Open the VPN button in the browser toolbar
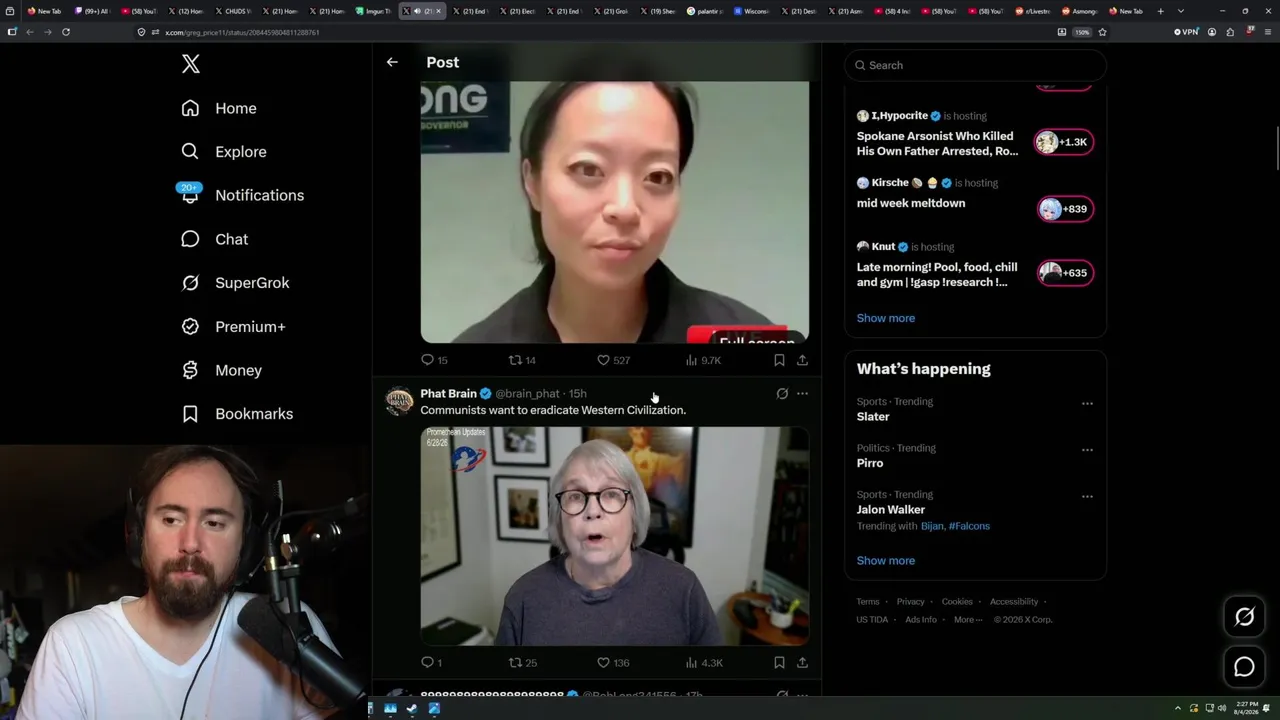Screen dimensions: 1280x720 [1186, 32]
